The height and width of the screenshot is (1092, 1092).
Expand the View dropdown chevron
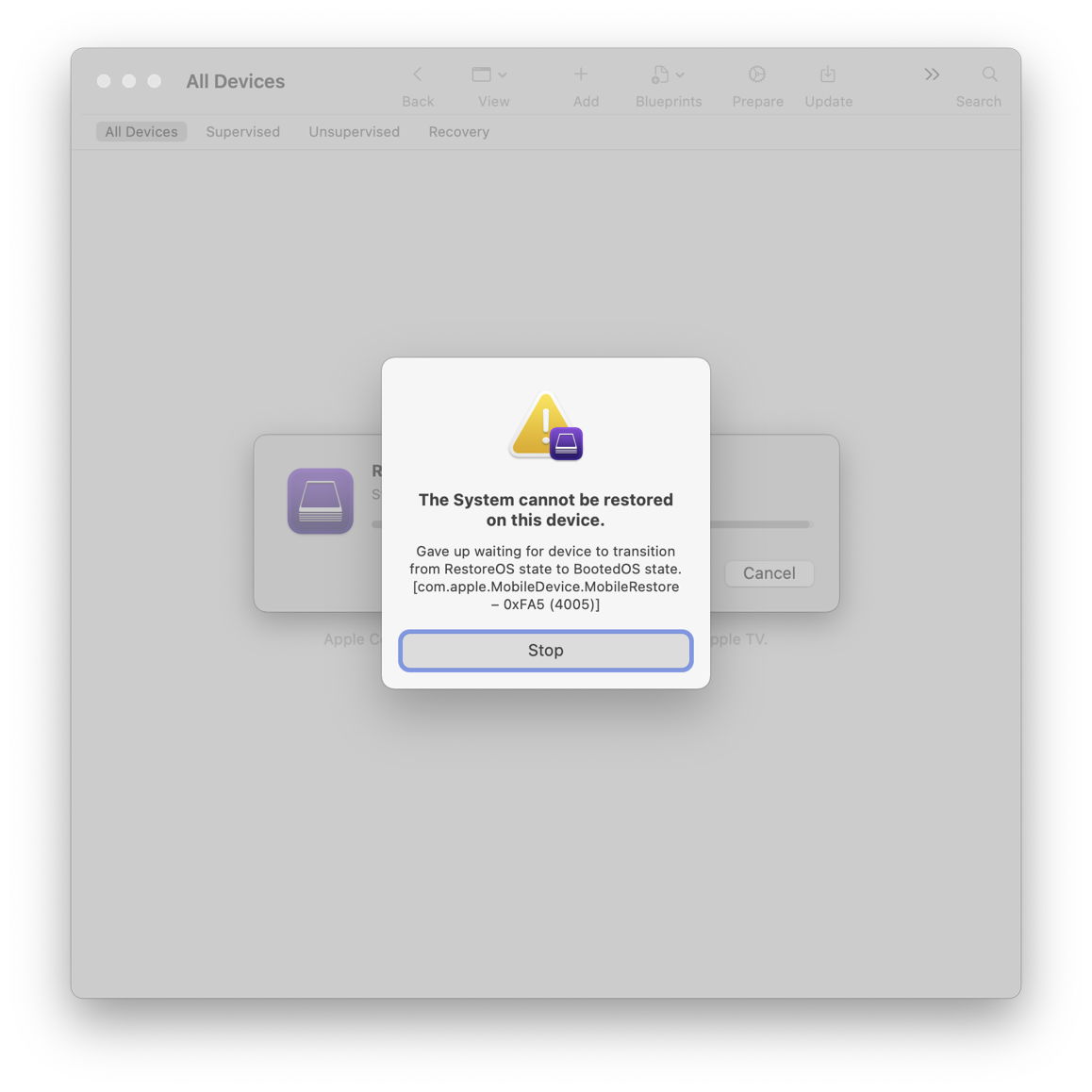[x=502, y=74]
